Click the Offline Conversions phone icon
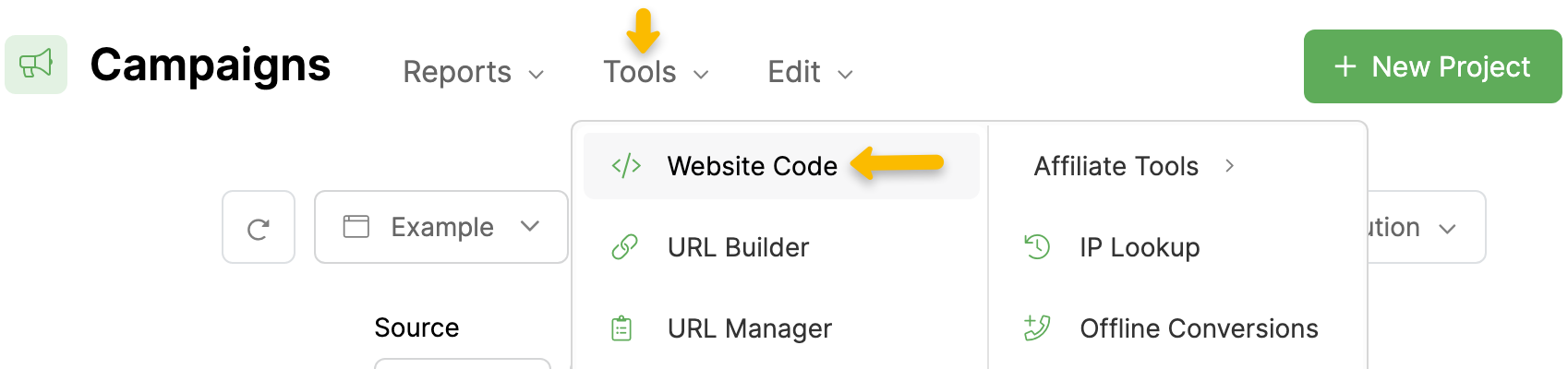 click(x=1037, y=328)
